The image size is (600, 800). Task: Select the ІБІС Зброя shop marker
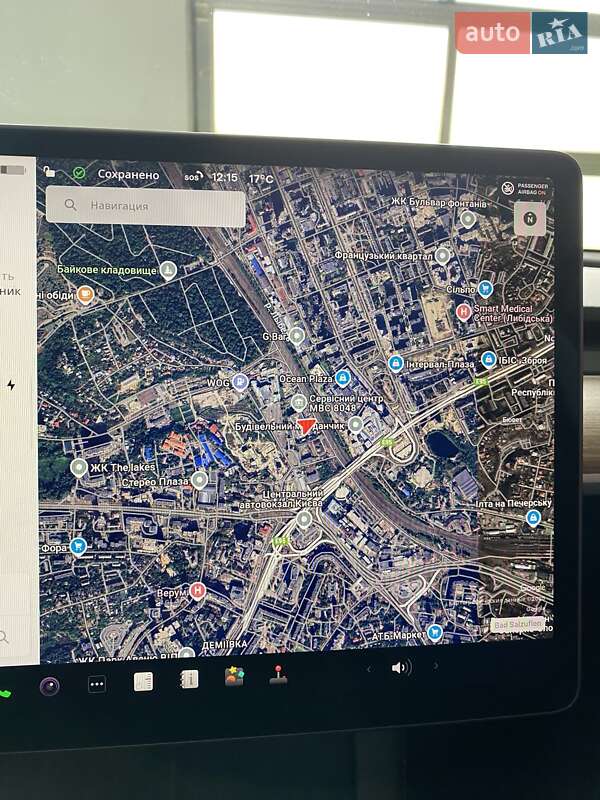tap(488, 360)
